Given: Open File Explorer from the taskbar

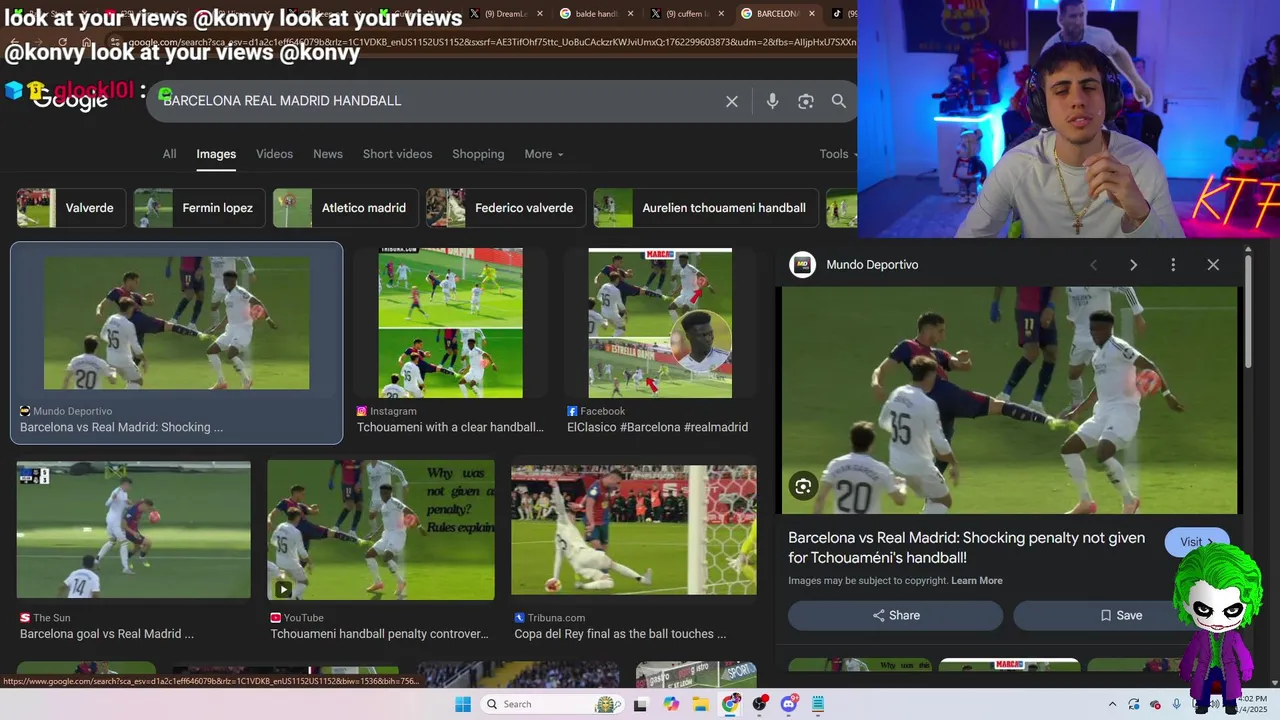Looking at the screenshot, I should click(701, 704).
